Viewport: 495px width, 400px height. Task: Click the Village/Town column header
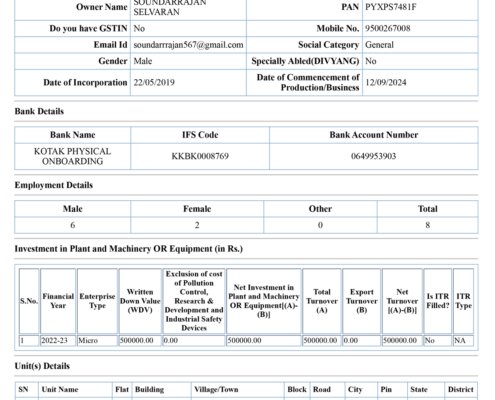pos(216,389)
